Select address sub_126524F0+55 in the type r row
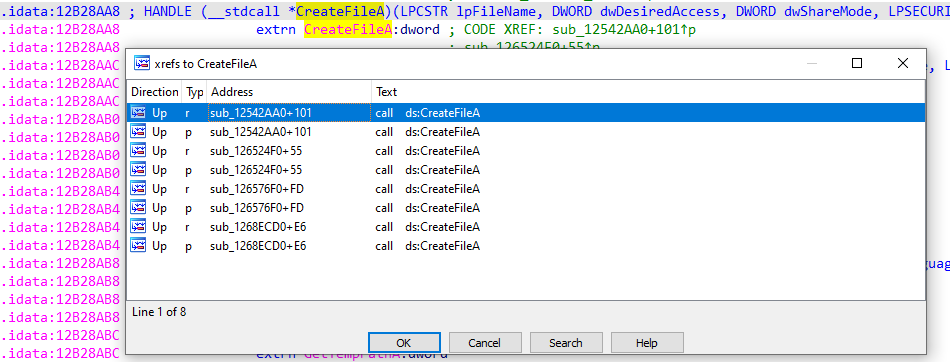This screenshot has height=362, width=950. pyautogui.click(x=256, y=150)
